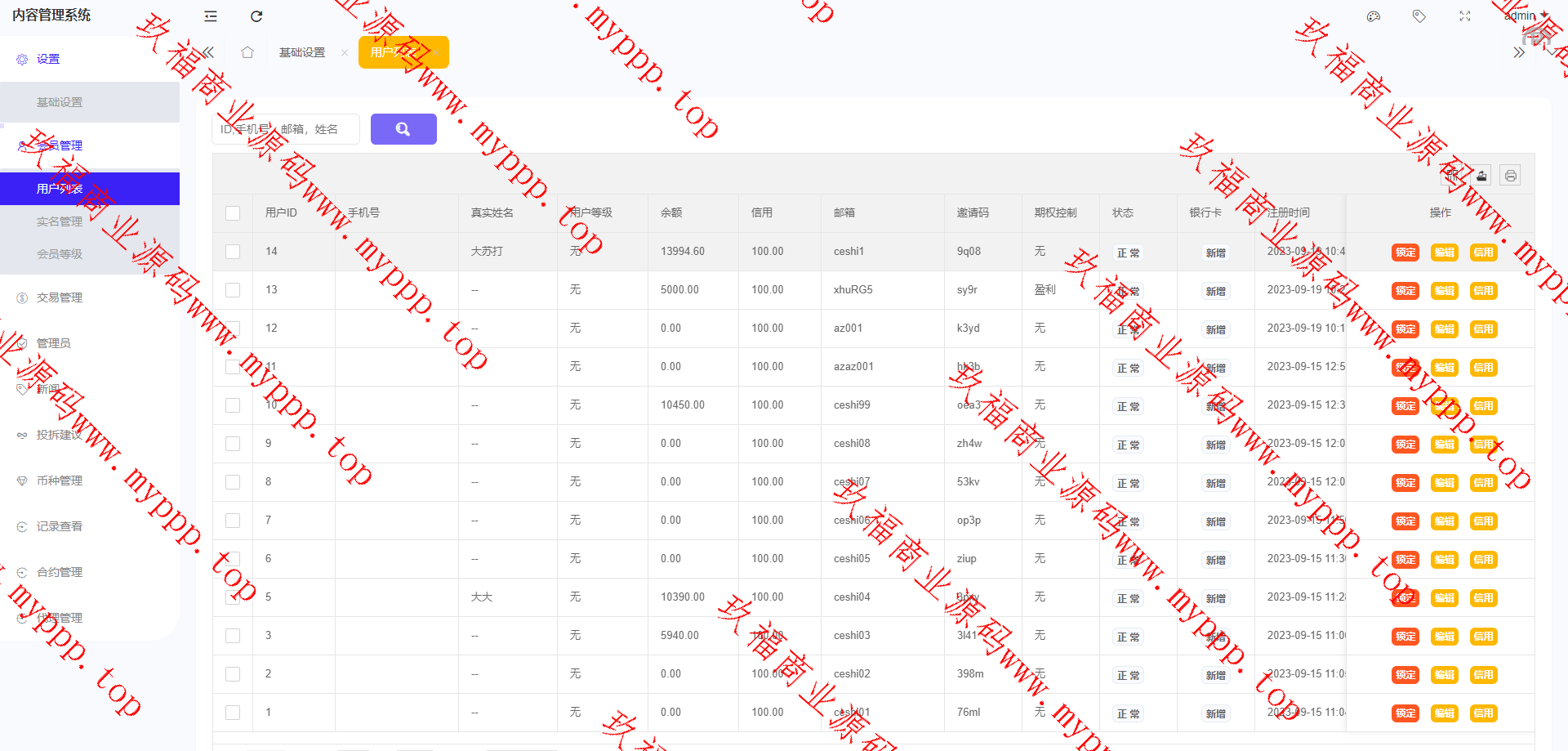Click the refresh icon in top bar
Screen dimensions: 1568x751
pos(256,16)
